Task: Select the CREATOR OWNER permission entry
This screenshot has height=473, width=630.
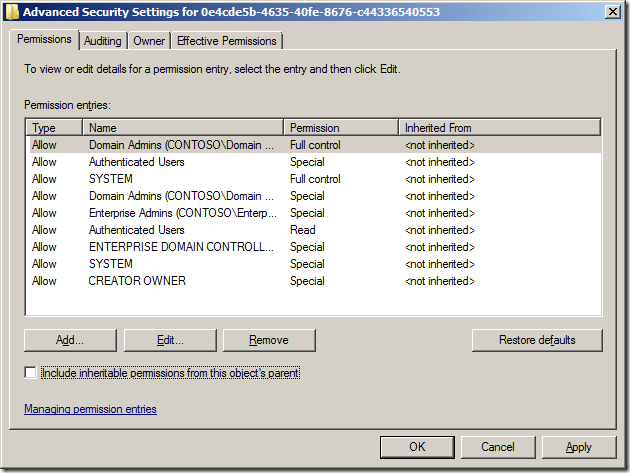Action: [x=138, y=281]
